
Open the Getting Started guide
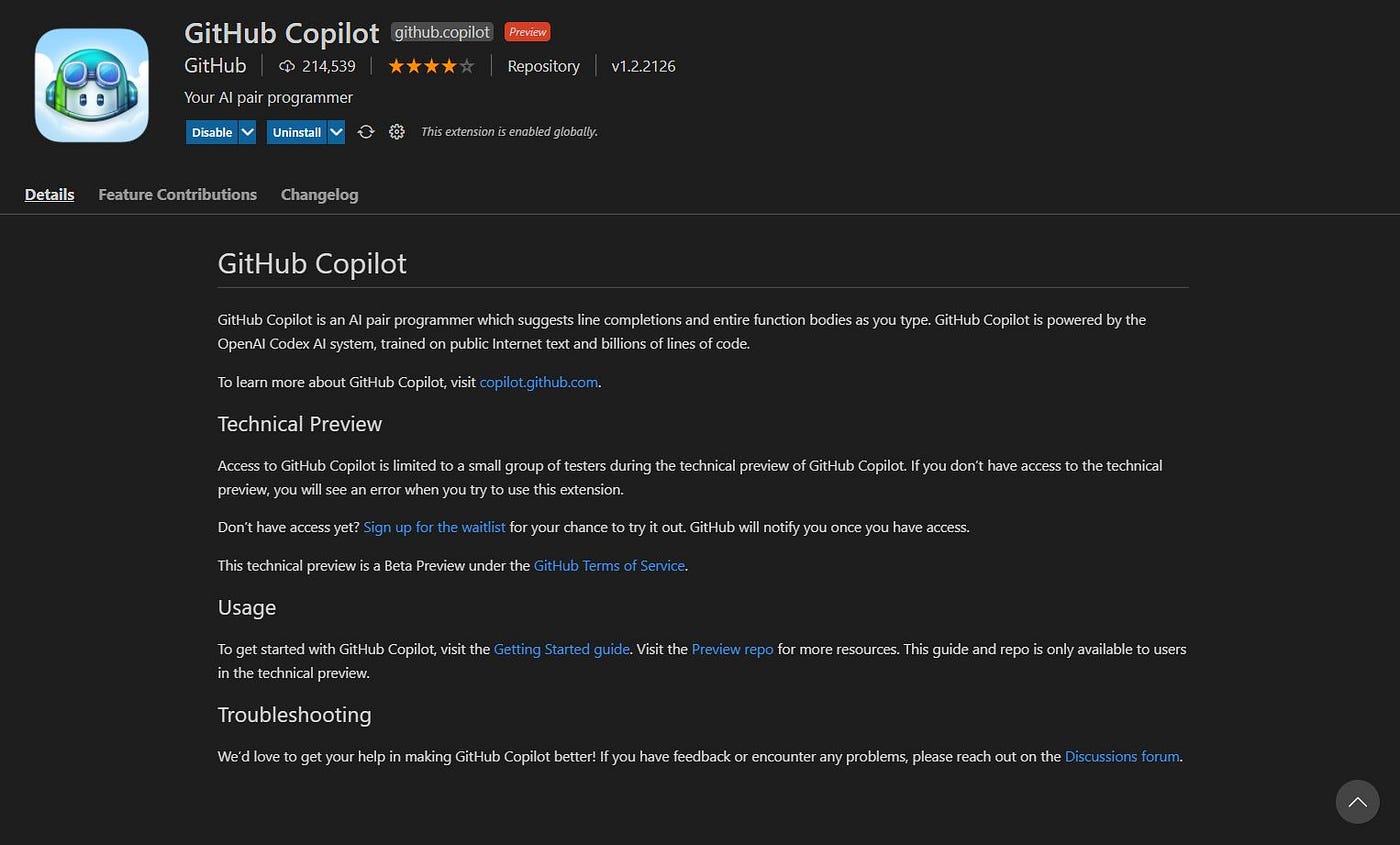[561, 649]
